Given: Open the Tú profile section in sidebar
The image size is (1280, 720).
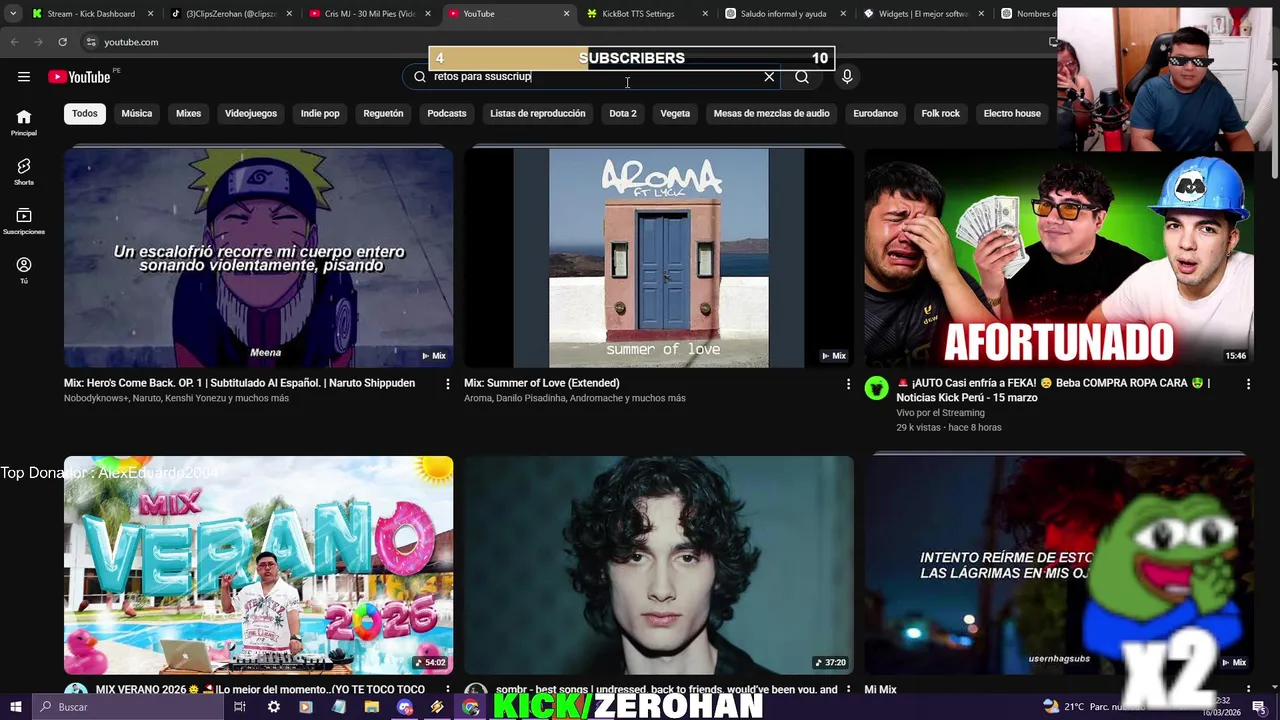Looking at the screenshot, I should pos(24,270).
